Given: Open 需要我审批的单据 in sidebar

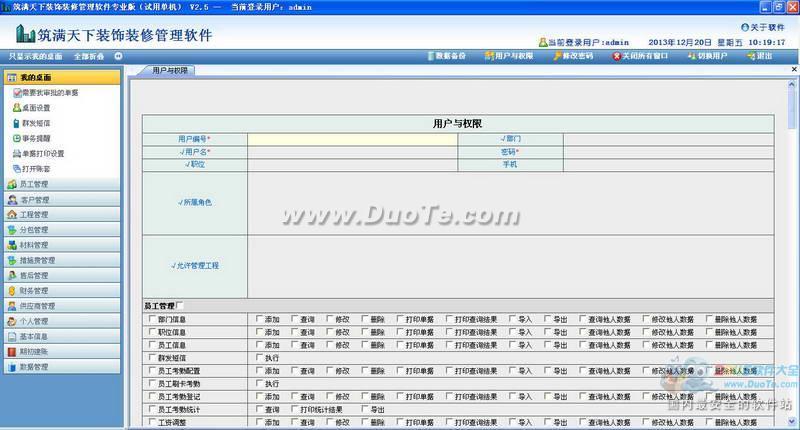Looking at the screenshot, I should pyautogui.click(x=46, y=93).
